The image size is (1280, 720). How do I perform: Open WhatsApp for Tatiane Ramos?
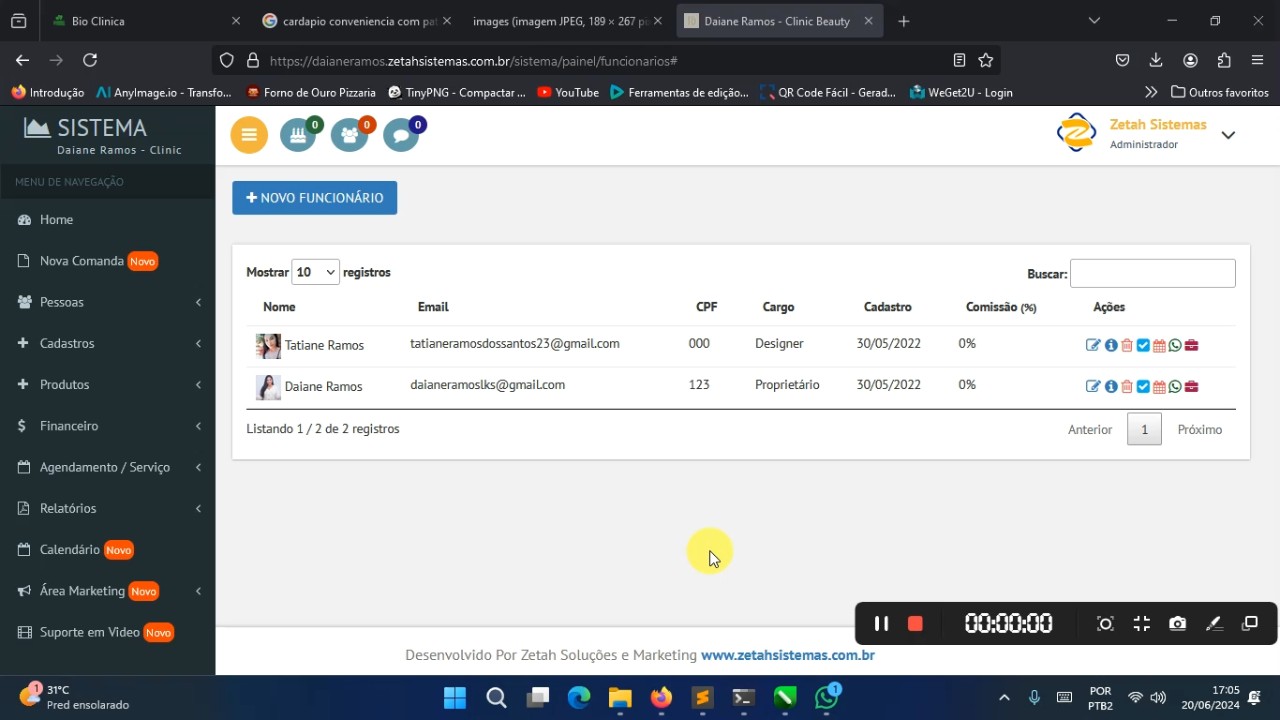click(x=1175, y=345)
